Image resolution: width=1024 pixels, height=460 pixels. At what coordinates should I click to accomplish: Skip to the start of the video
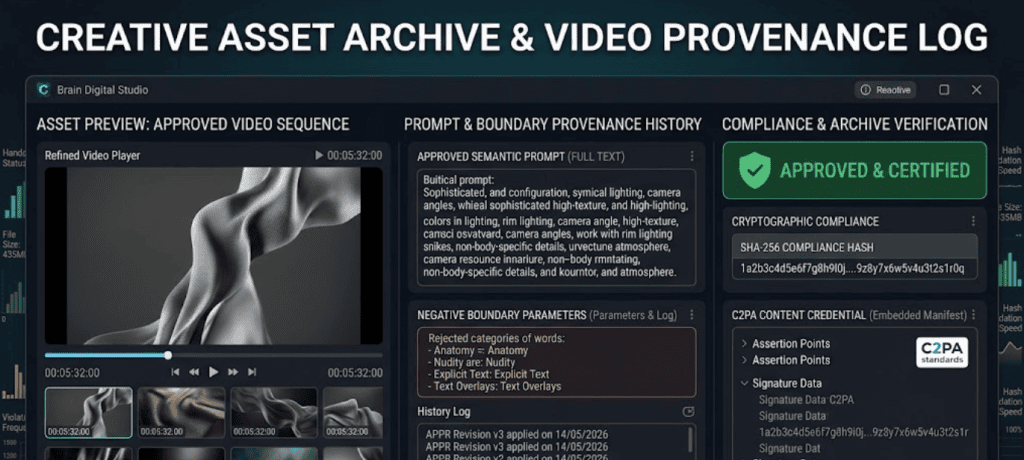[175, 372]
